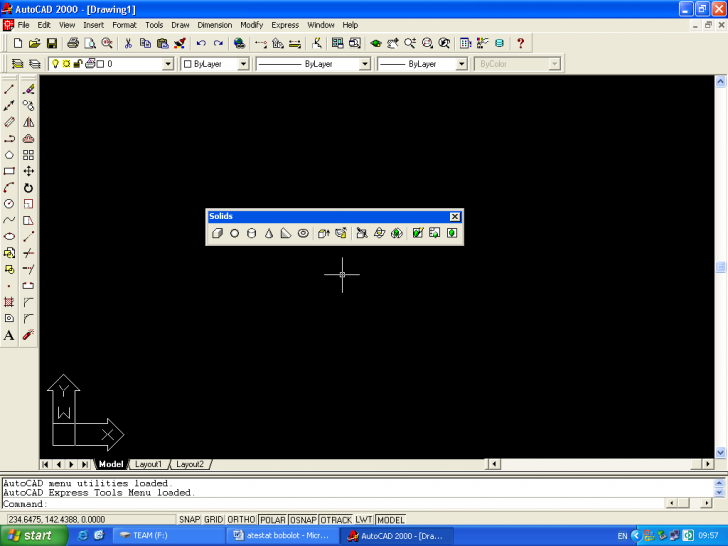This screenshot has height=546, width=728.
Task: Click the command line input field
Action: 334,504
